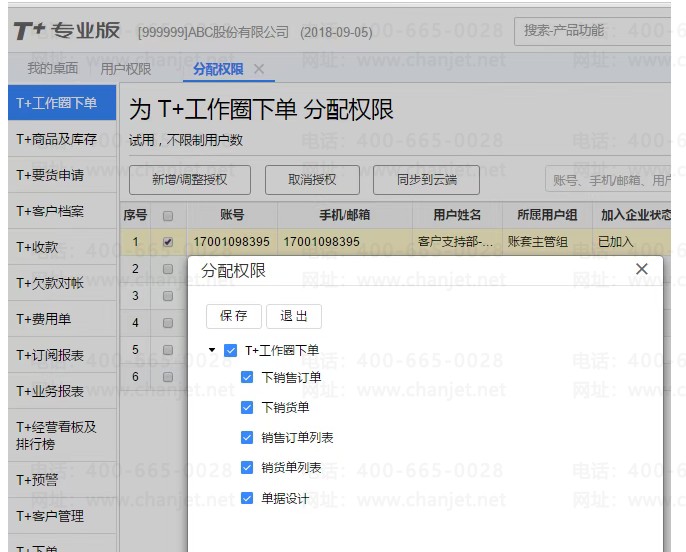686x552 pixels.
Task: Open T+收款 in sidebar
Action: tap(62, 247)
